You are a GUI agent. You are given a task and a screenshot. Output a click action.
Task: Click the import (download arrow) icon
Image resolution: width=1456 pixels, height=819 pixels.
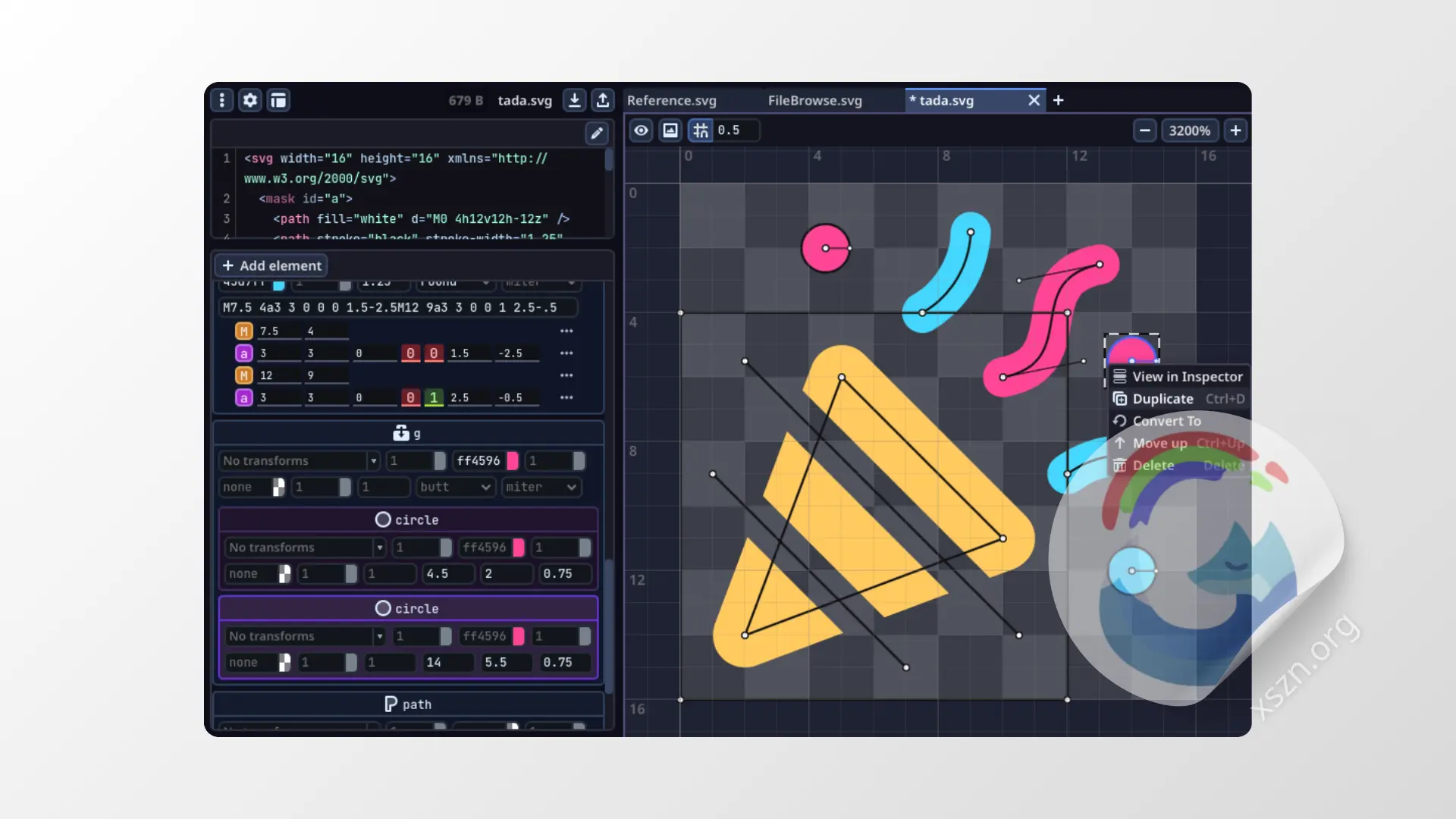click(575, 100)
